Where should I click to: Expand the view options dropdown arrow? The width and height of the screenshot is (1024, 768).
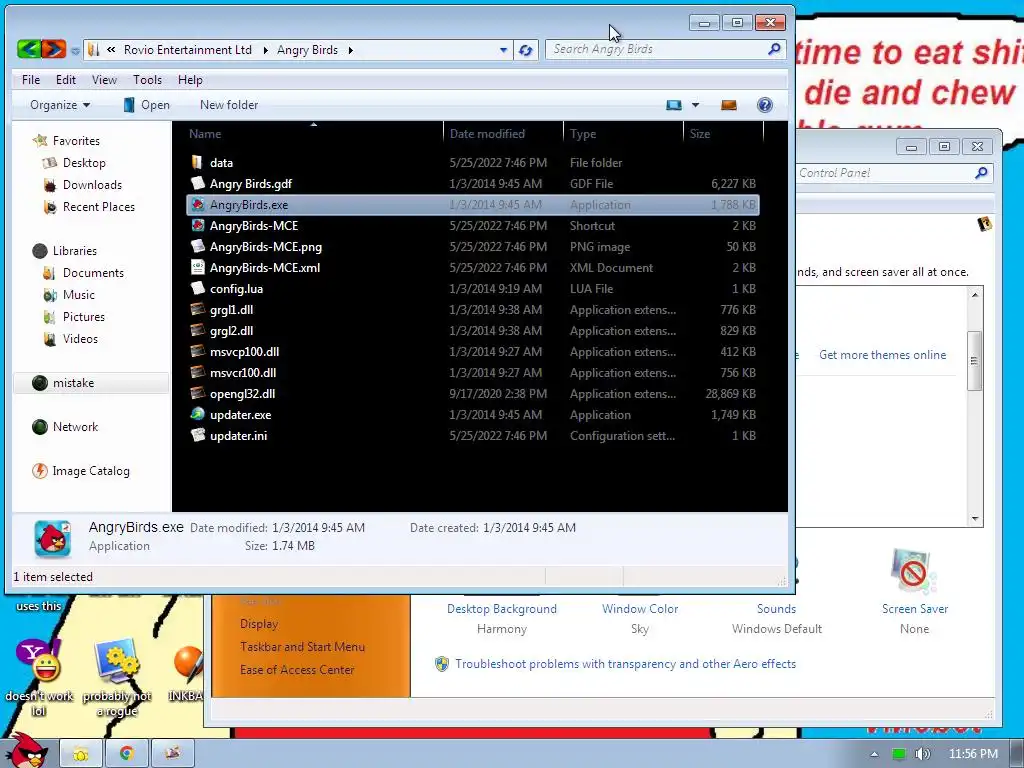tap(695, 105)
